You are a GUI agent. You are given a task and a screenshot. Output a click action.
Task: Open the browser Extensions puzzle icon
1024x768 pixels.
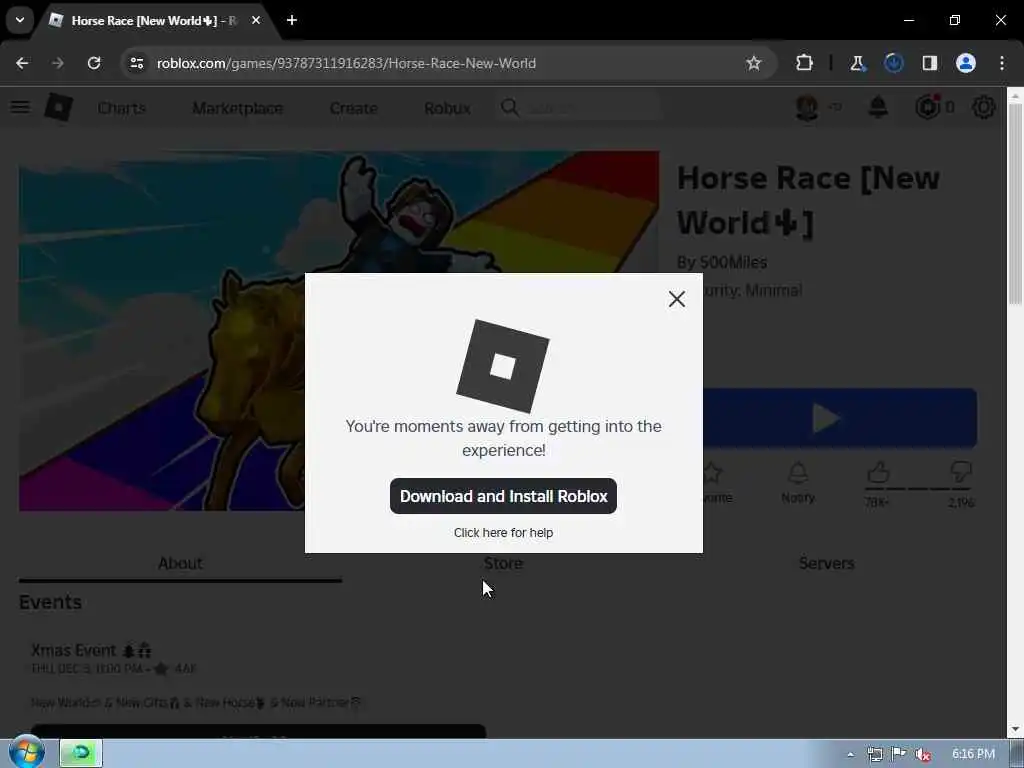coord(805,63)
